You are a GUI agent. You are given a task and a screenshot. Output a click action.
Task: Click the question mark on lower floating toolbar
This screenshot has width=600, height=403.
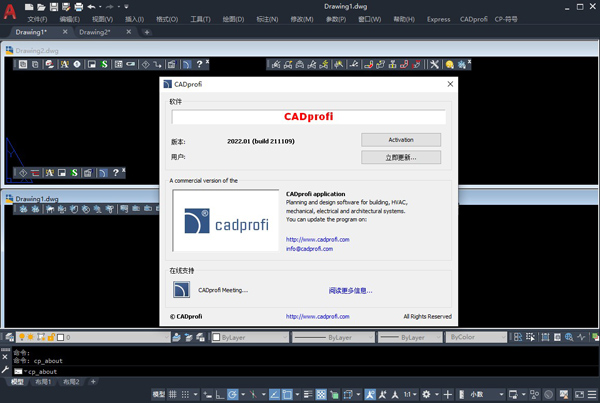pos(115,173)
